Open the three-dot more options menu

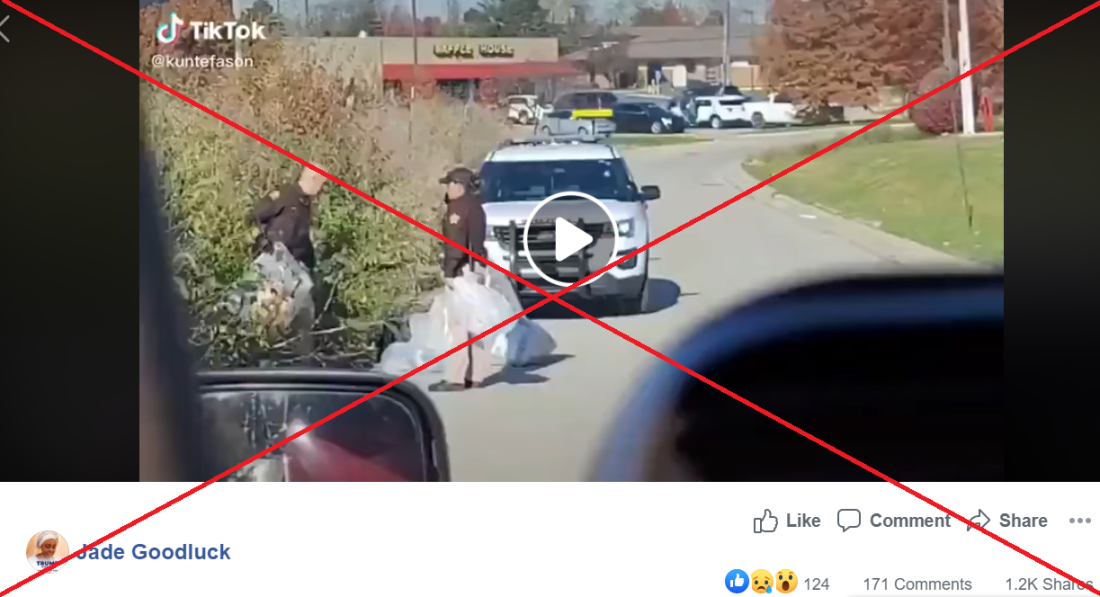(1080, 521)
